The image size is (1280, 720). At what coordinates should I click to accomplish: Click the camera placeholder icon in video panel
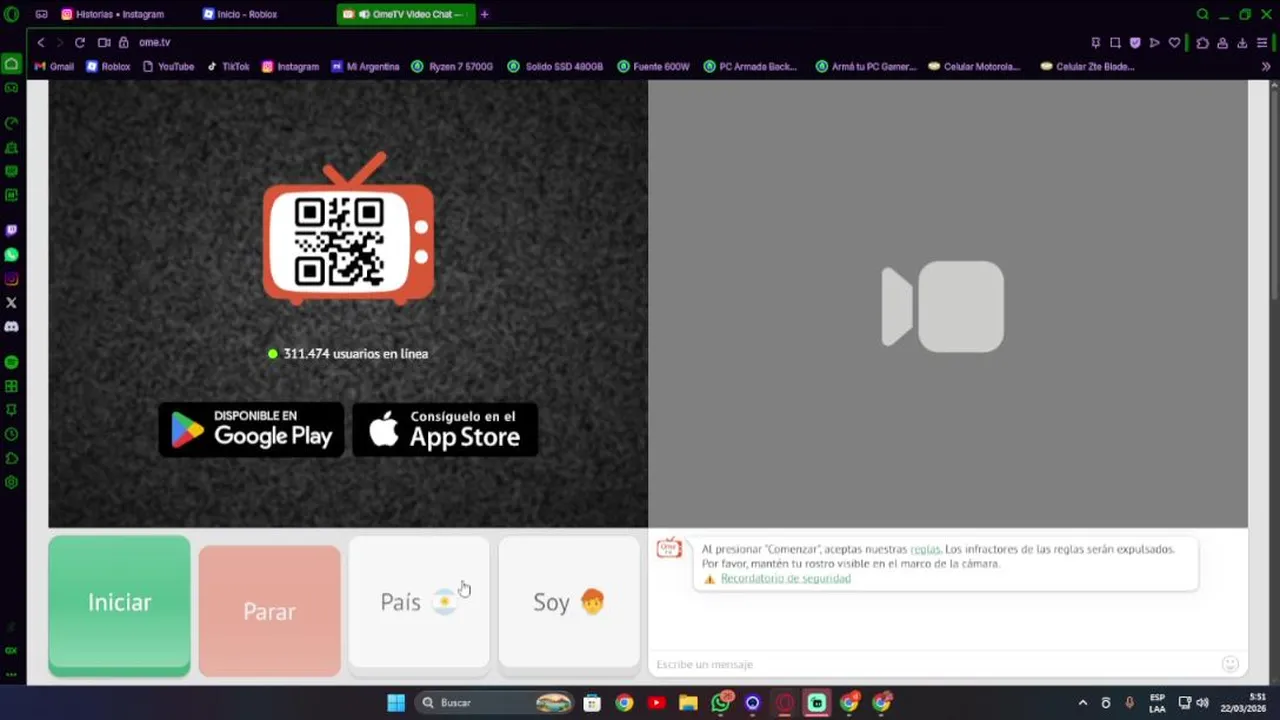(942, 306)
